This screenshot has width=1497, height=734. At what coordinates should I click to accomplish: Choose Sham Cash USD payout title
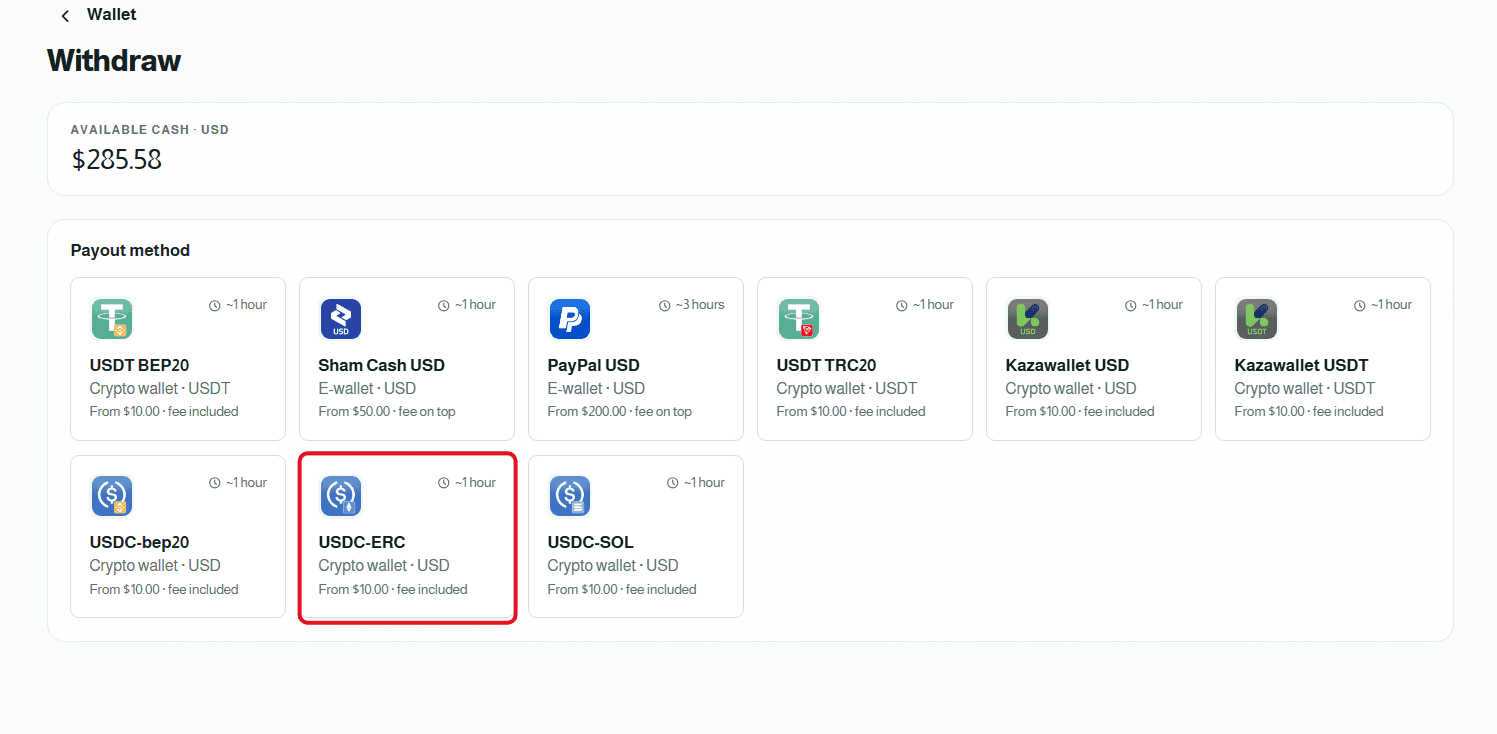click(x=382, y=365)
